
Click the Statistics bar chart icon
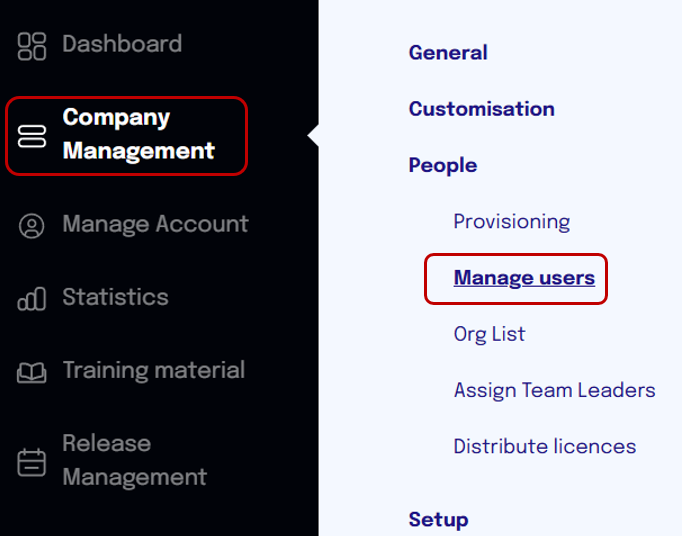32,299
